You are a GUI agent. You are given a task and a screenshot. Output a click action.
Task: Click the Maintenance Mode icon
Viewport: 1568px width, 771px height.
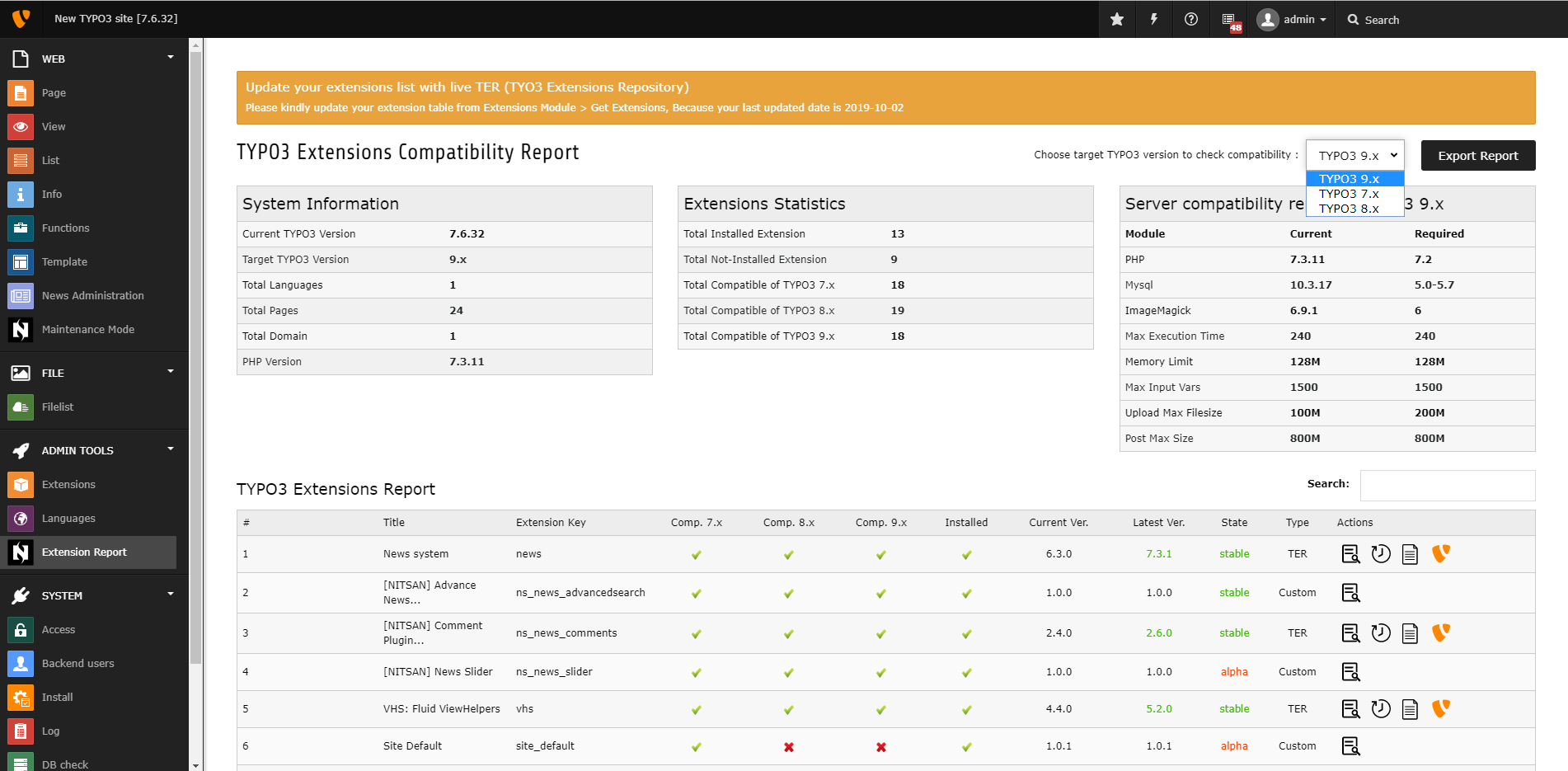tap(21, 330)
